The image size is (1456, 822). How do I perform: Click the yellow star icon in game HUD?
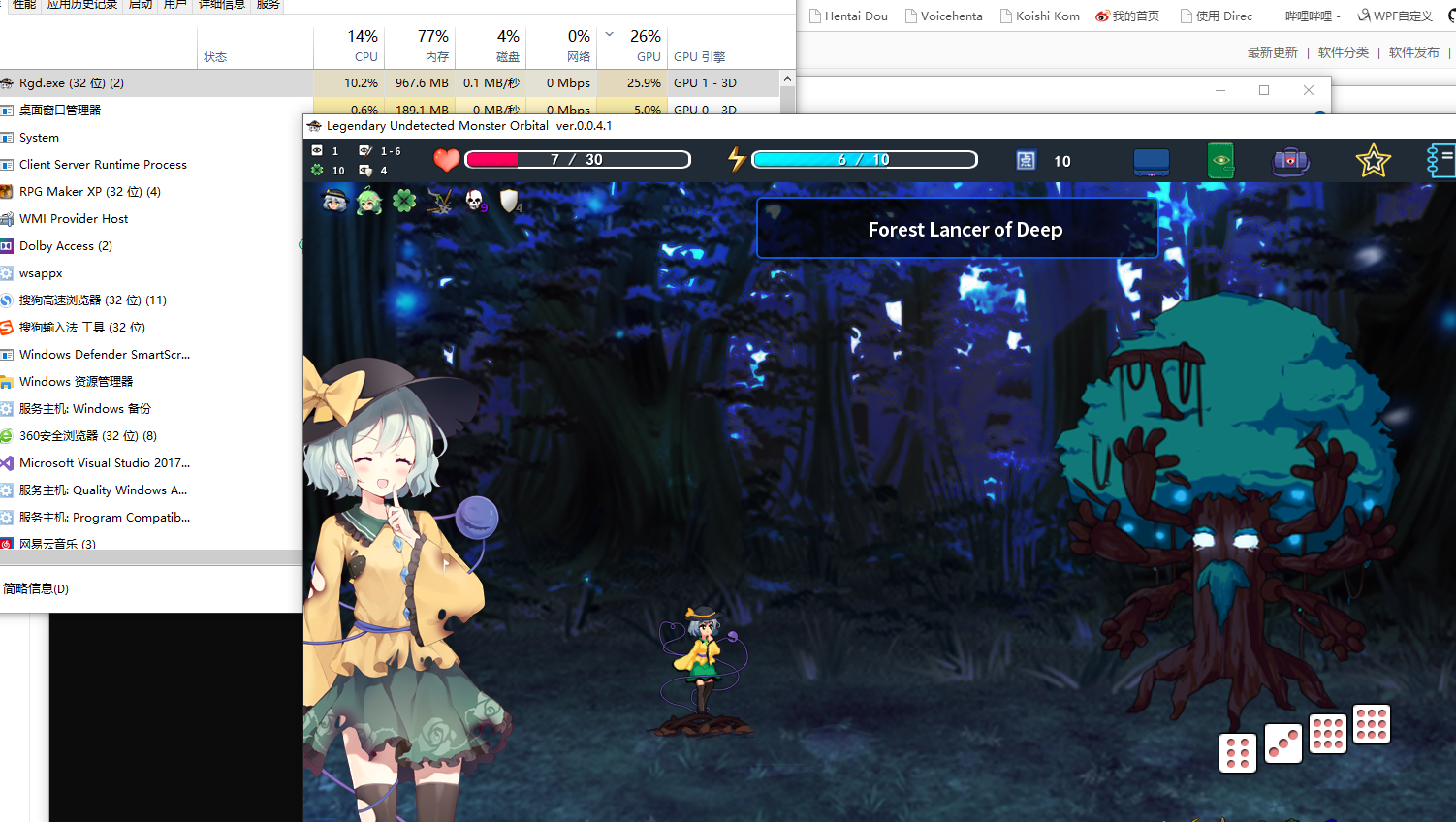pyautogui.click(x=1373, y=161)
